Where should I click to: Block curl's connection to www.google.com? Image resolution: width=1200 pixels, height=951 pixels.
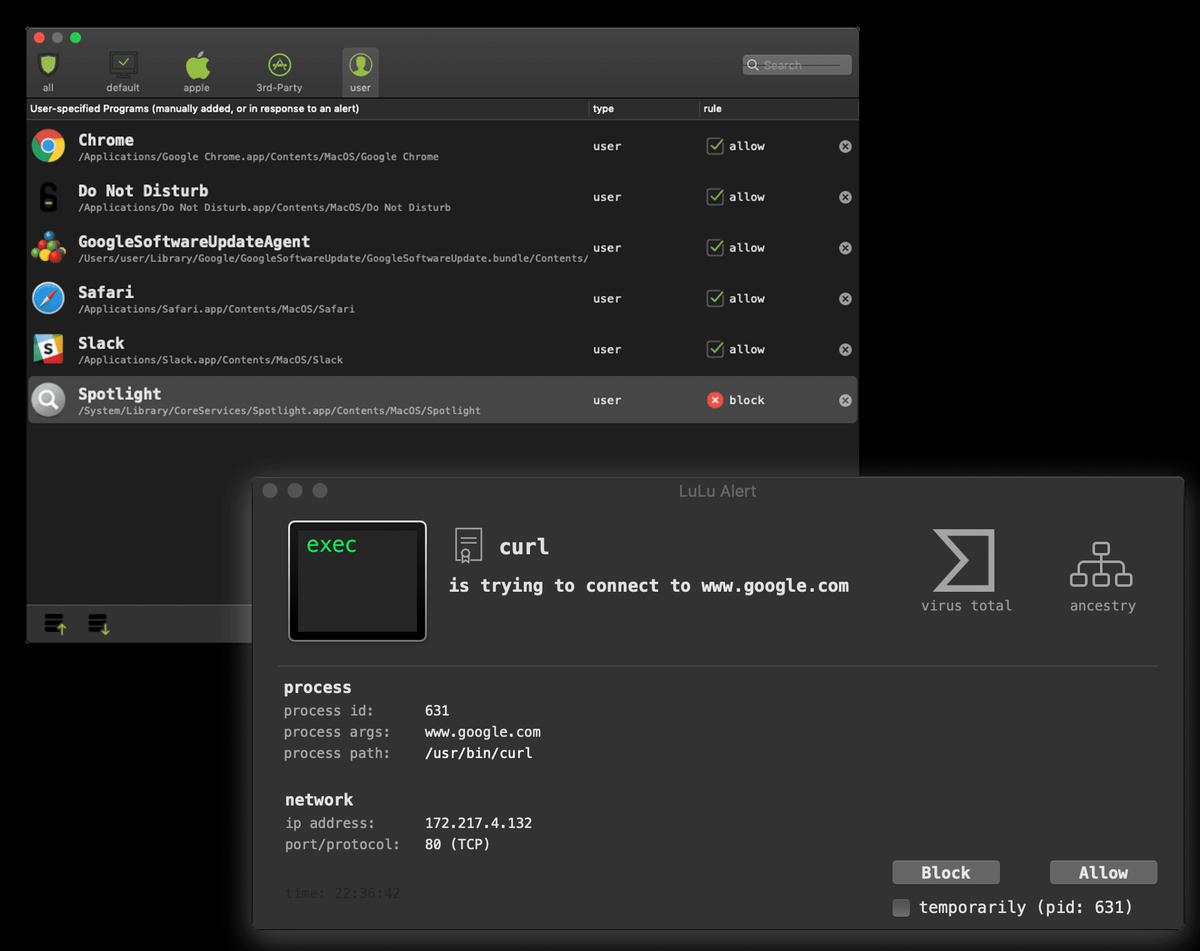tap(945, 872)
